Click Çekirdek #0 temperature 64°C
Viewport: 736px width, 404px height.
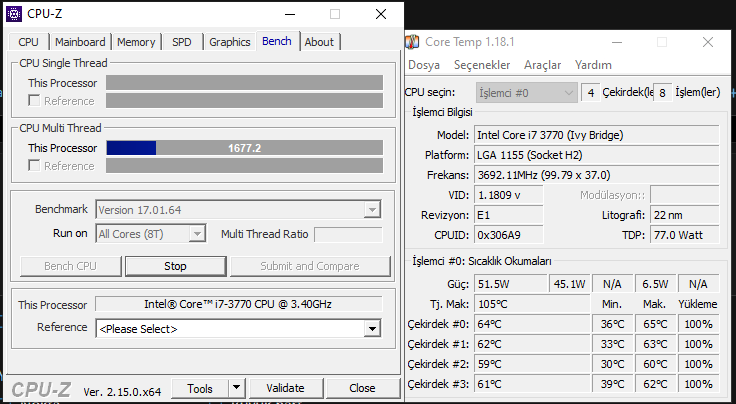tap(532, 324)
